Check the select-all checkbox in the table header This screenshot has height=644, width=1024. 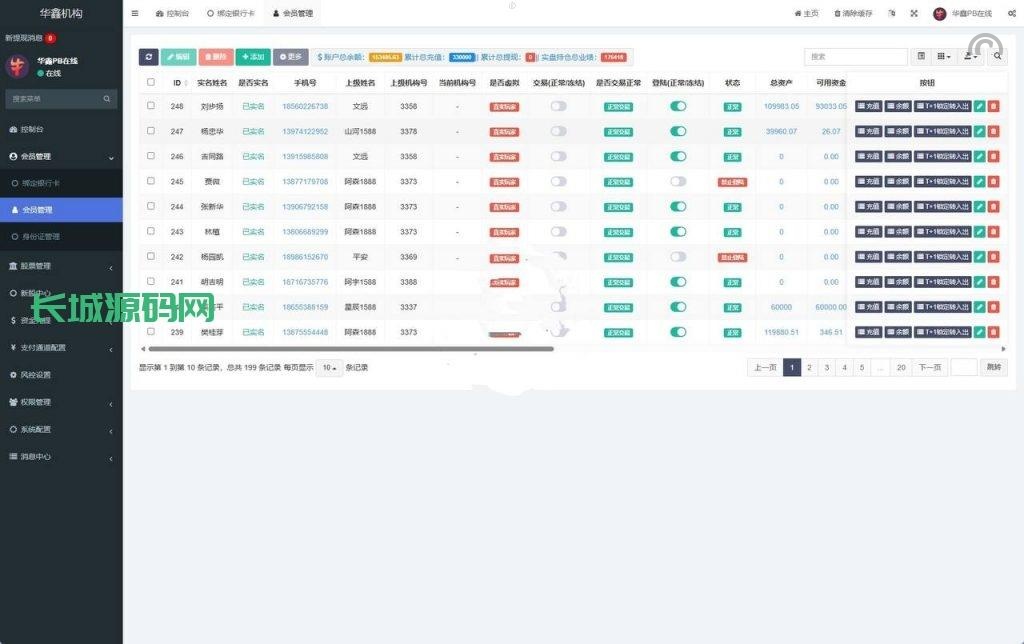[151, 82]
